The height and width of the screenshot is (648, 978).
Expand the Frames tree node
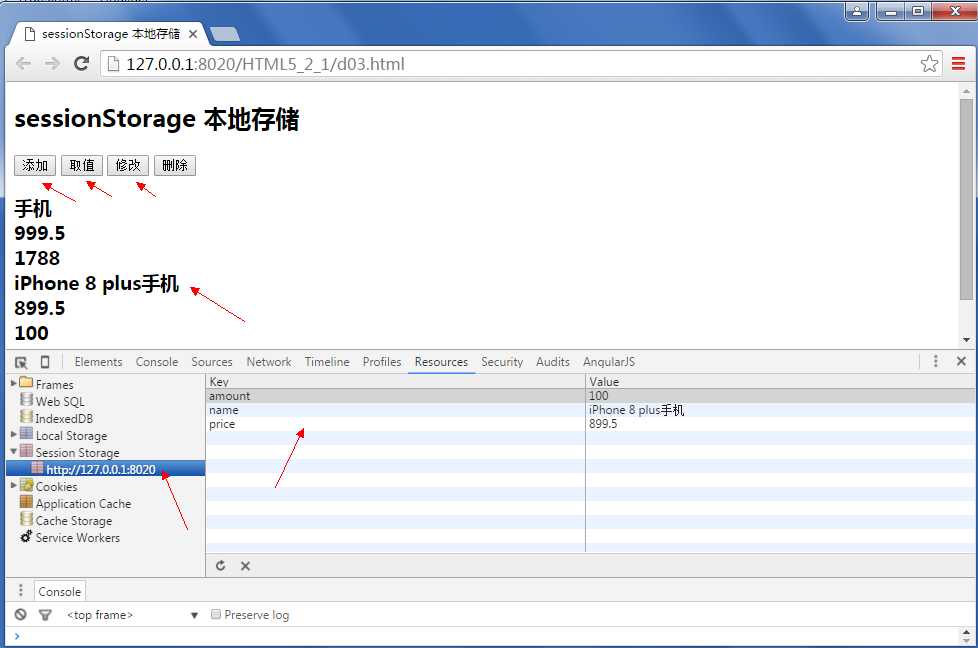pos(14,383)
